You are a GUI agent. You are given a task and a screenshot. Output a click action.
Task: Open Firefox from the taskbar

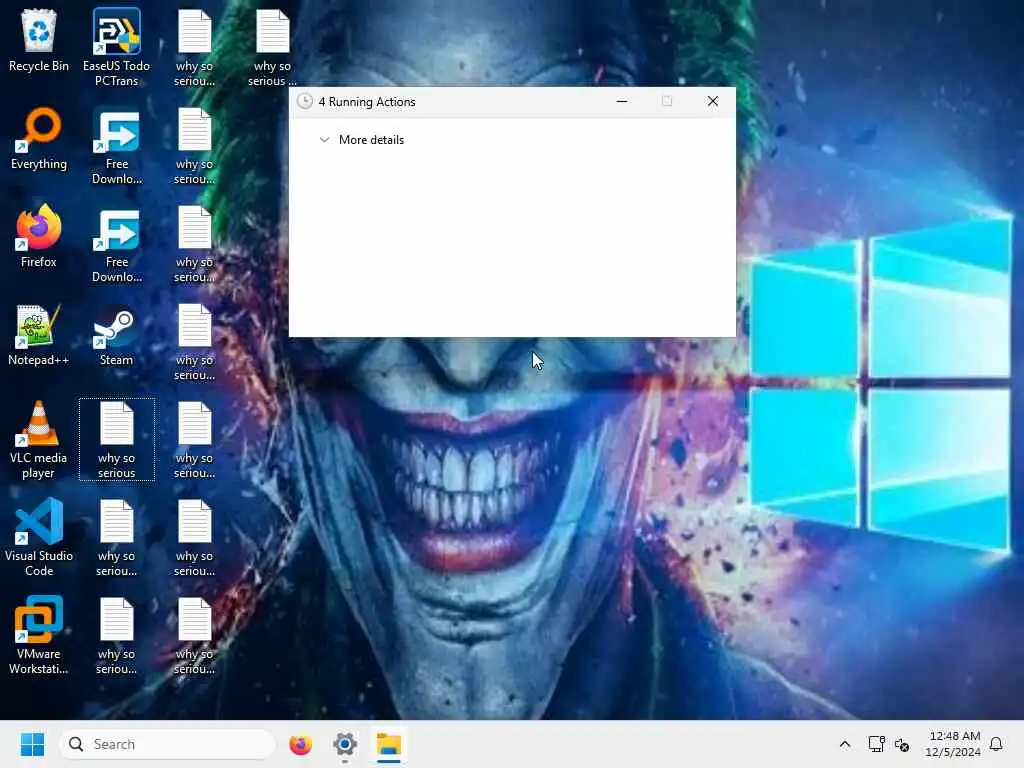click(300, 744)
